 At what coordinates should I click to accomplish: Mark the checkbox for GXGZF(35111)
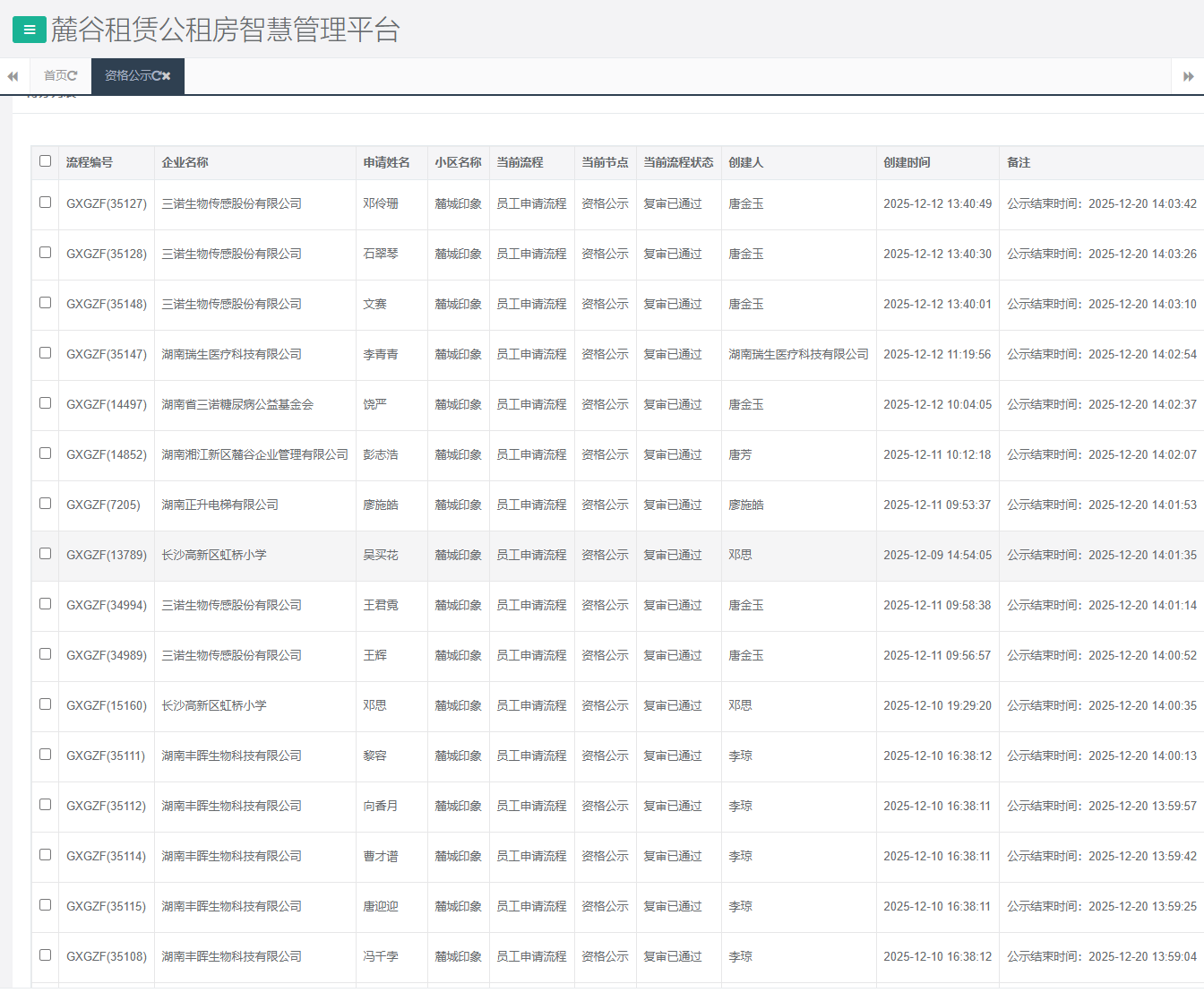pos(46,755)
